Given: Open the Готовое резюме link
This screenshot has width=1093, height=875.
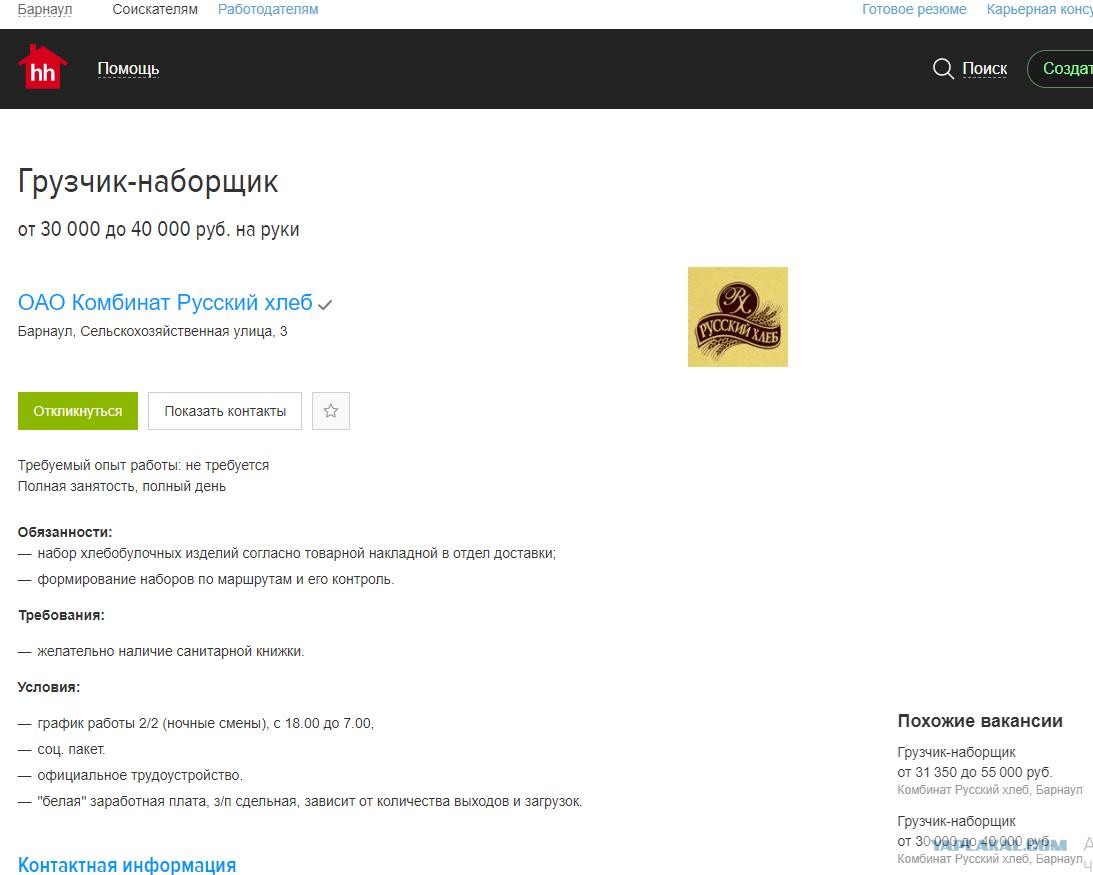Looking at the screenshot, I should coord(914,10).
